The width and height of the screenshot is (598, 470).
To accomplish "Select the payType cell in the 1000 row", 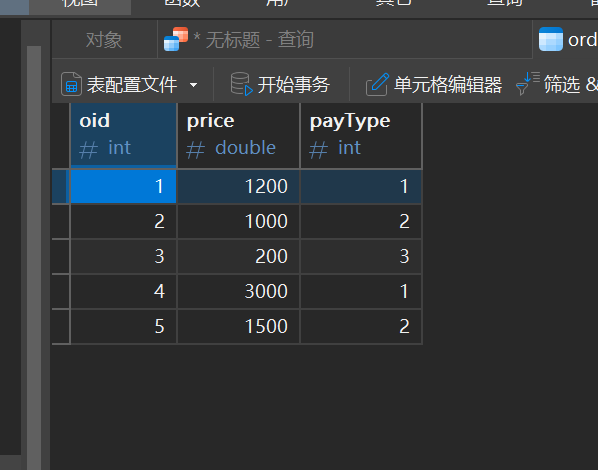I will [x=361, y=221].
